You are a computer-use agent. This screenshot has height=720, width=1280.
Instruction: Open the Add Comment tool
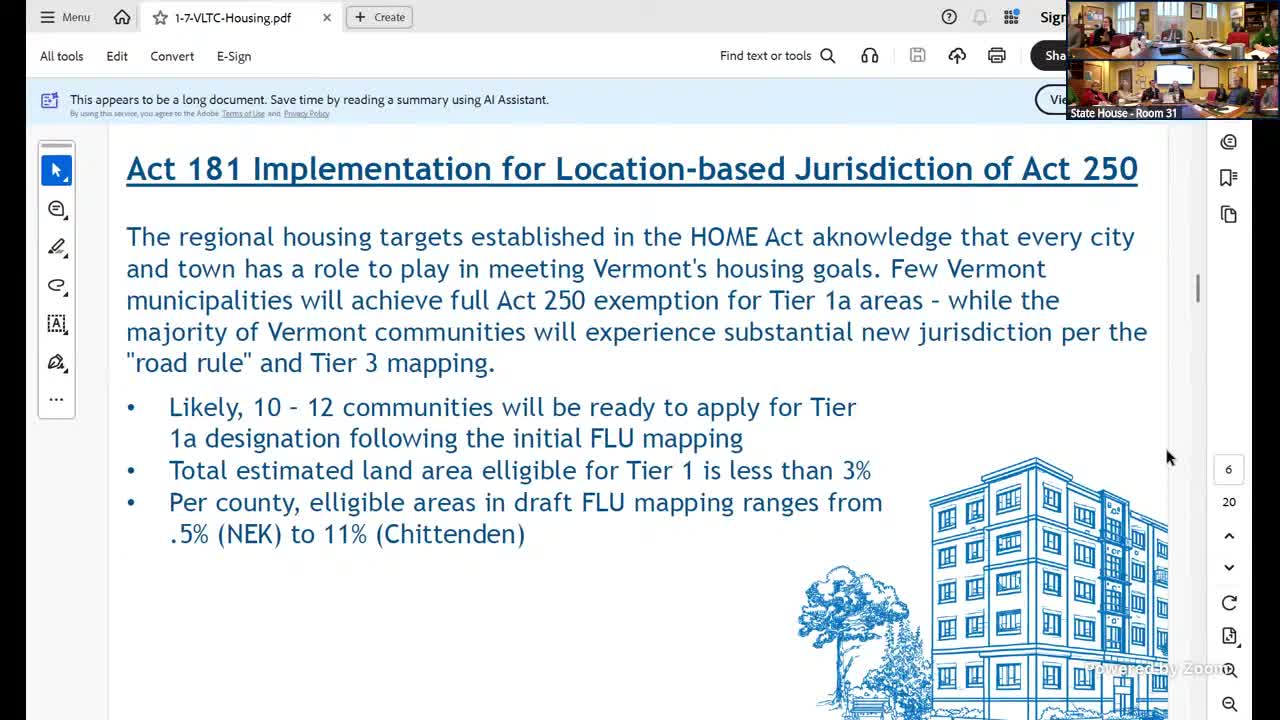click(56, 209)
